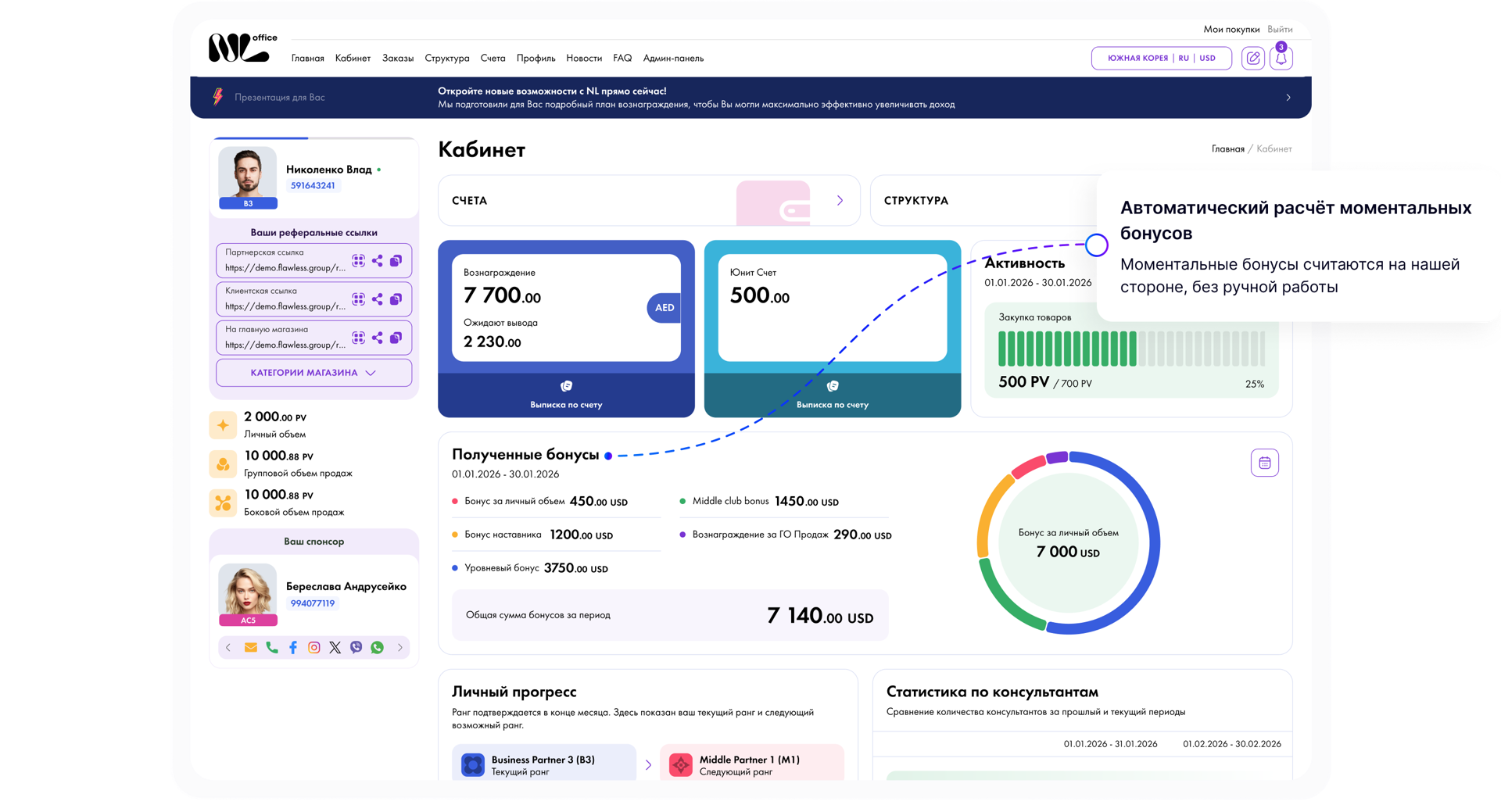Go to the Админ-панель menu item
This screenshot has height=812, width=1501.
673,59
